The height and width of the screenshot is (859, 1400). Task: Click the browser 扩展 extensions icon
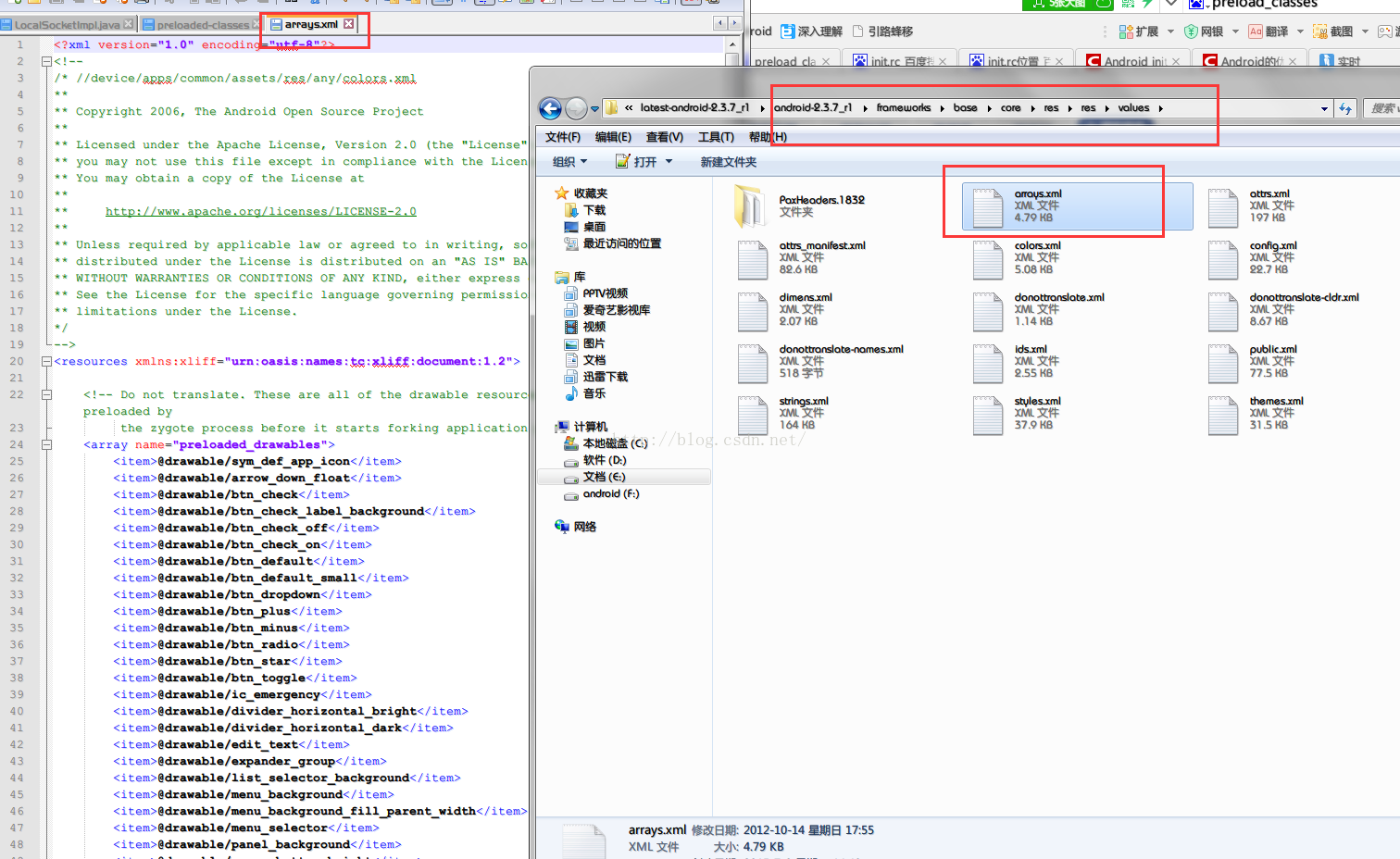(1126, 31)
